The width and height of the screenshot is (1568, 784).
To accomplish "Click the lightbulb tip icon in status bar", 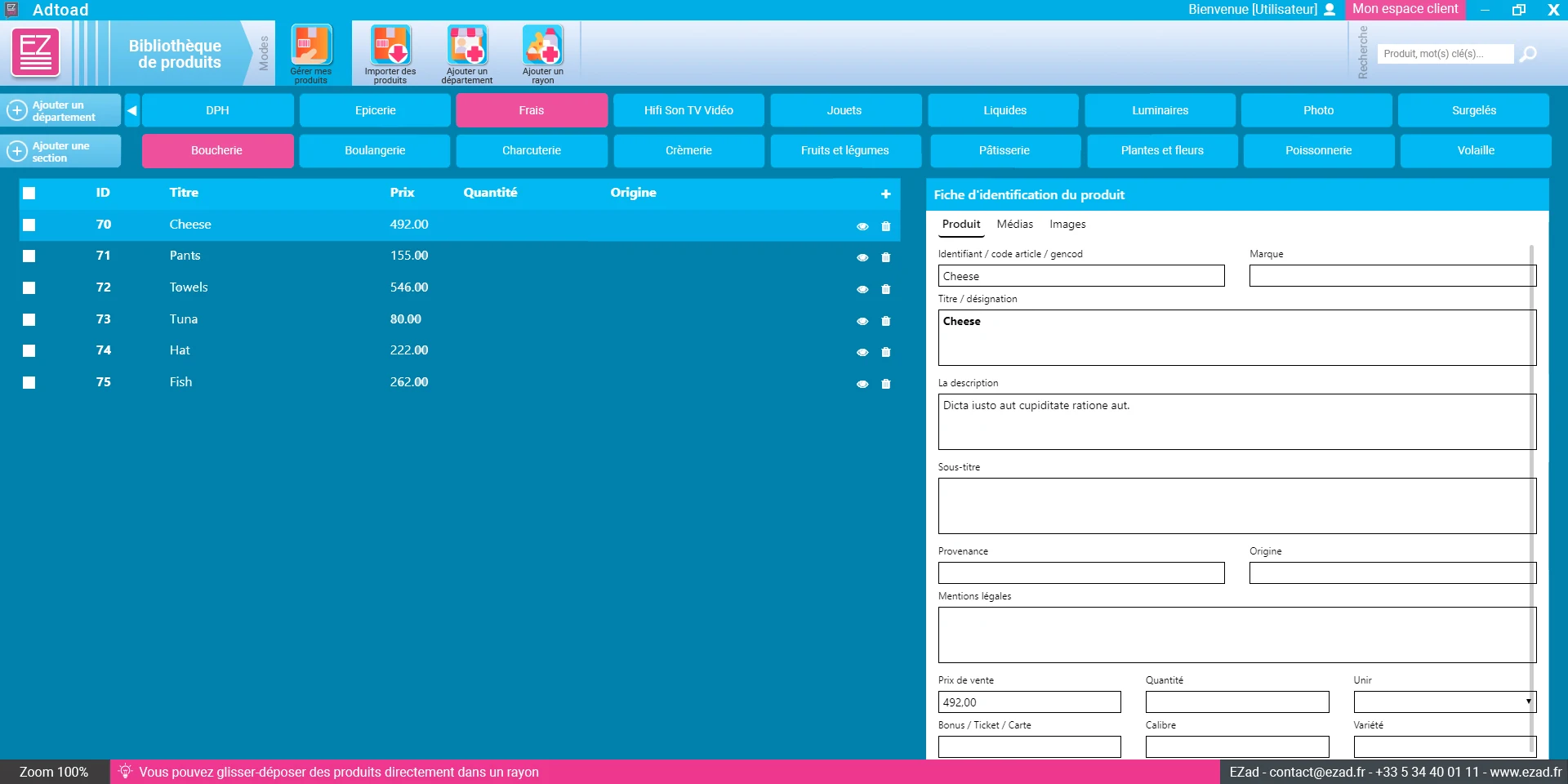I will (x=125, y=771).
